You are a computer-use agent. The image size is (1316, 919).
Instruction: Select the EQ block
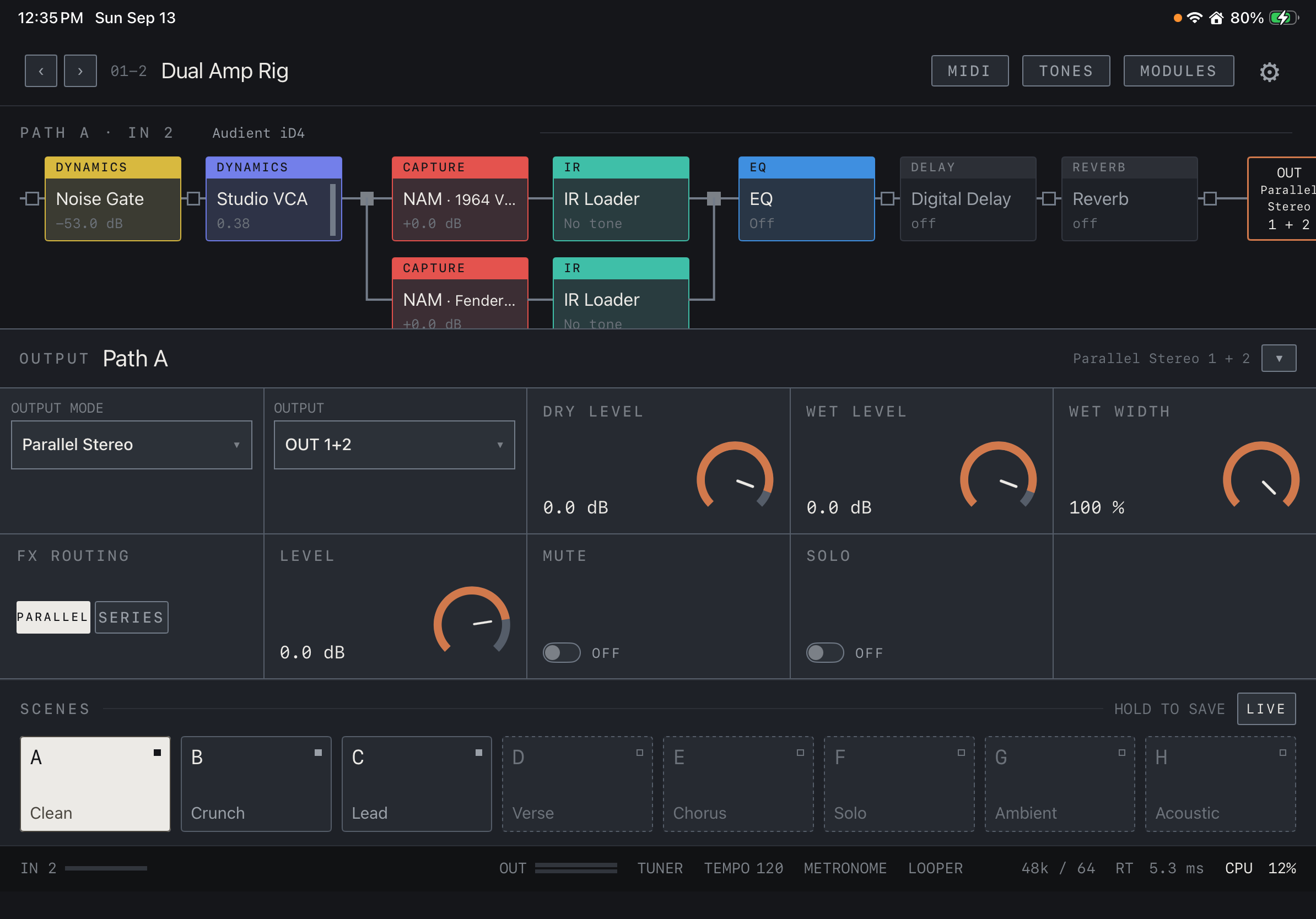[806, 199]
